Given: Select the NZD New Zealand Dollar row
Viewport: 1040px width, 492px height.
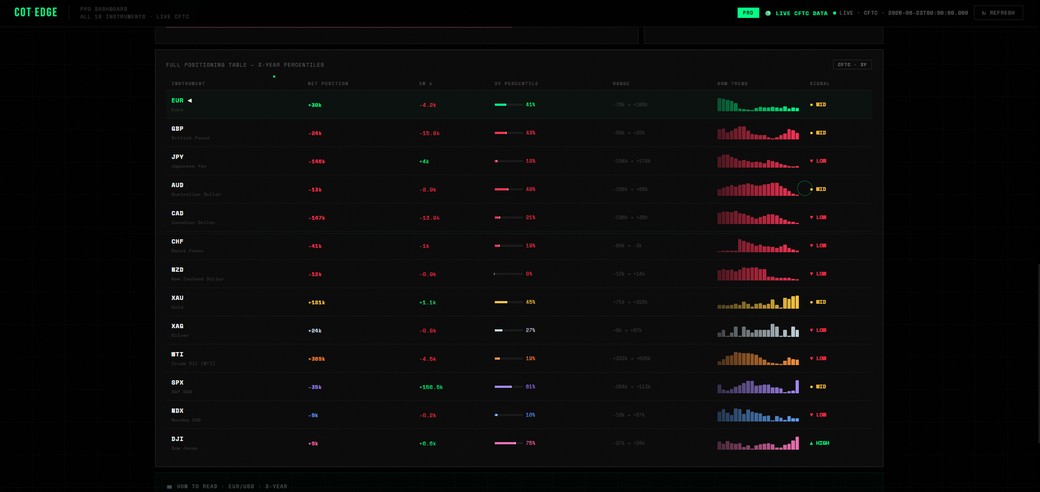Looking at the screenshot, I should [x=519, y=274].
